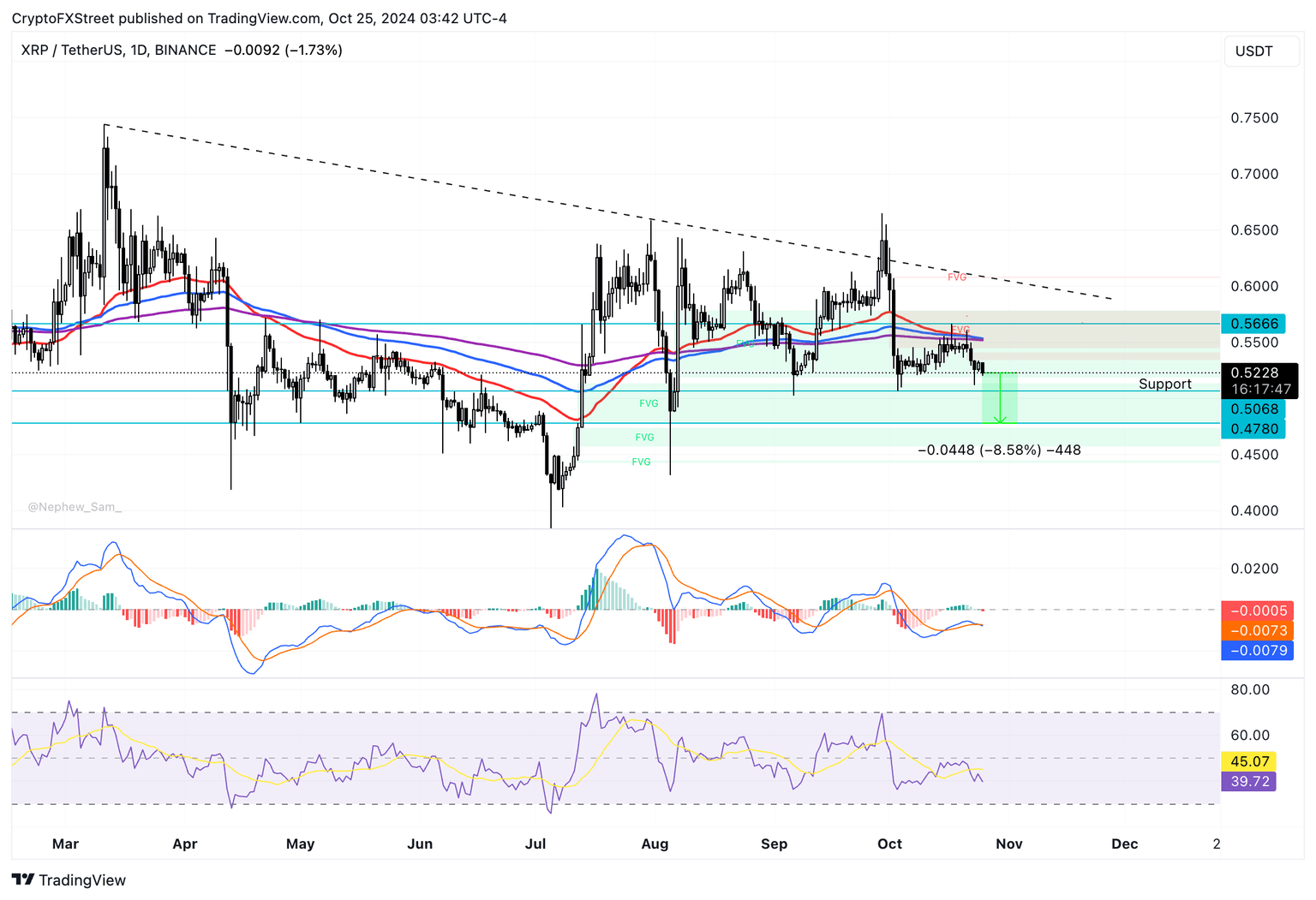Click the Oct label on time axis

click(889, 843)
